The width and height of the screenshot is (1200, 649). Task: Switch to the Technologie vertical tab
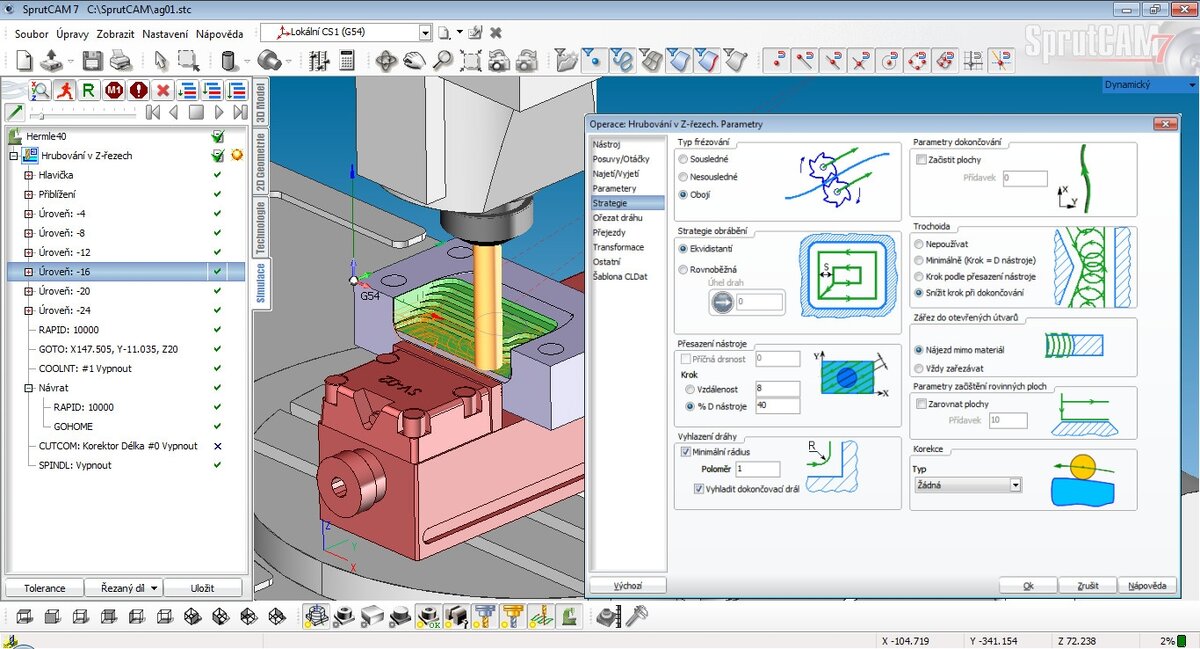[260, 228]
